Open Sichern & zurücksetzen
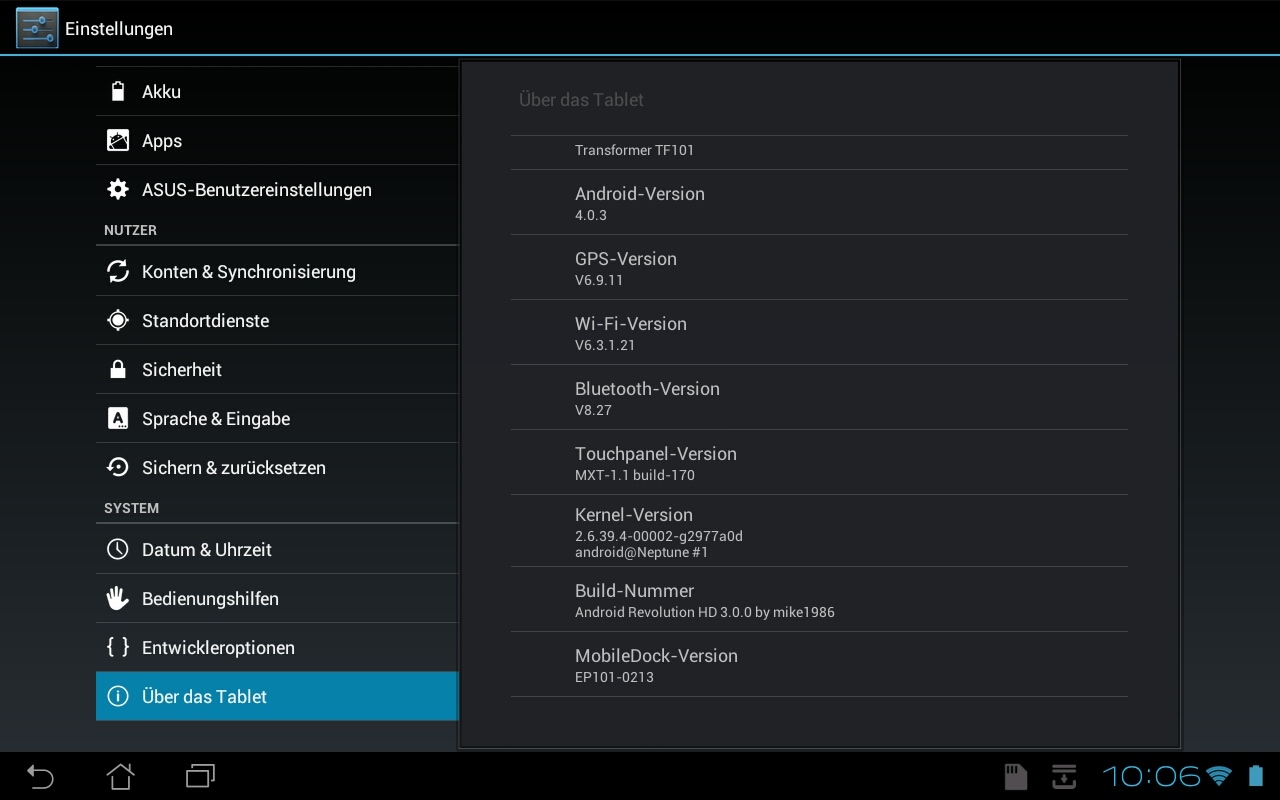Image resolution: width=1280 pixels, height=800 pixels. [x=277, y=467]
